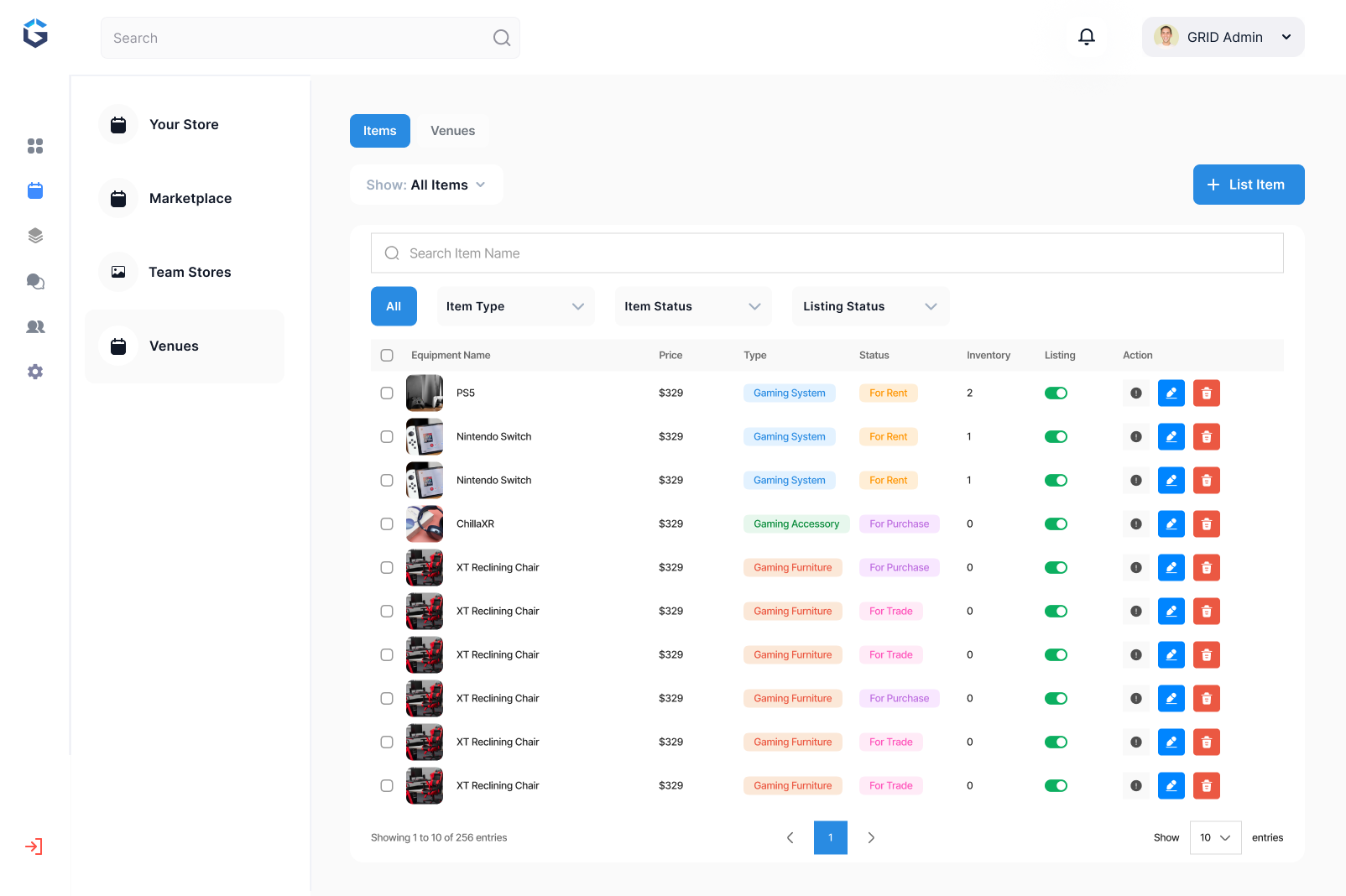Click the edit button for PS5
1346x896 pixels.
pos(1171,393)
